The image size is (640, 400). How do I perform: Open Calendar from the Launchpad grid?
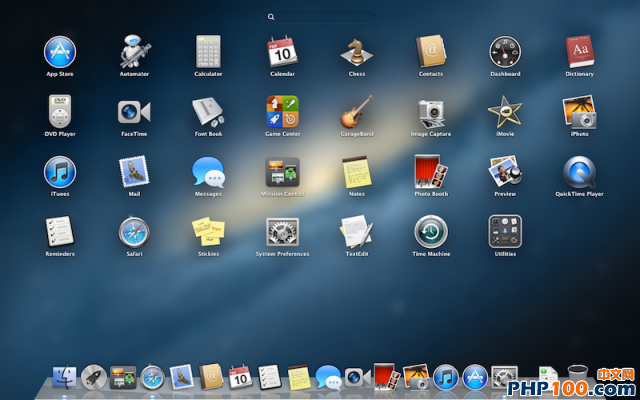[x=282, y=52]
